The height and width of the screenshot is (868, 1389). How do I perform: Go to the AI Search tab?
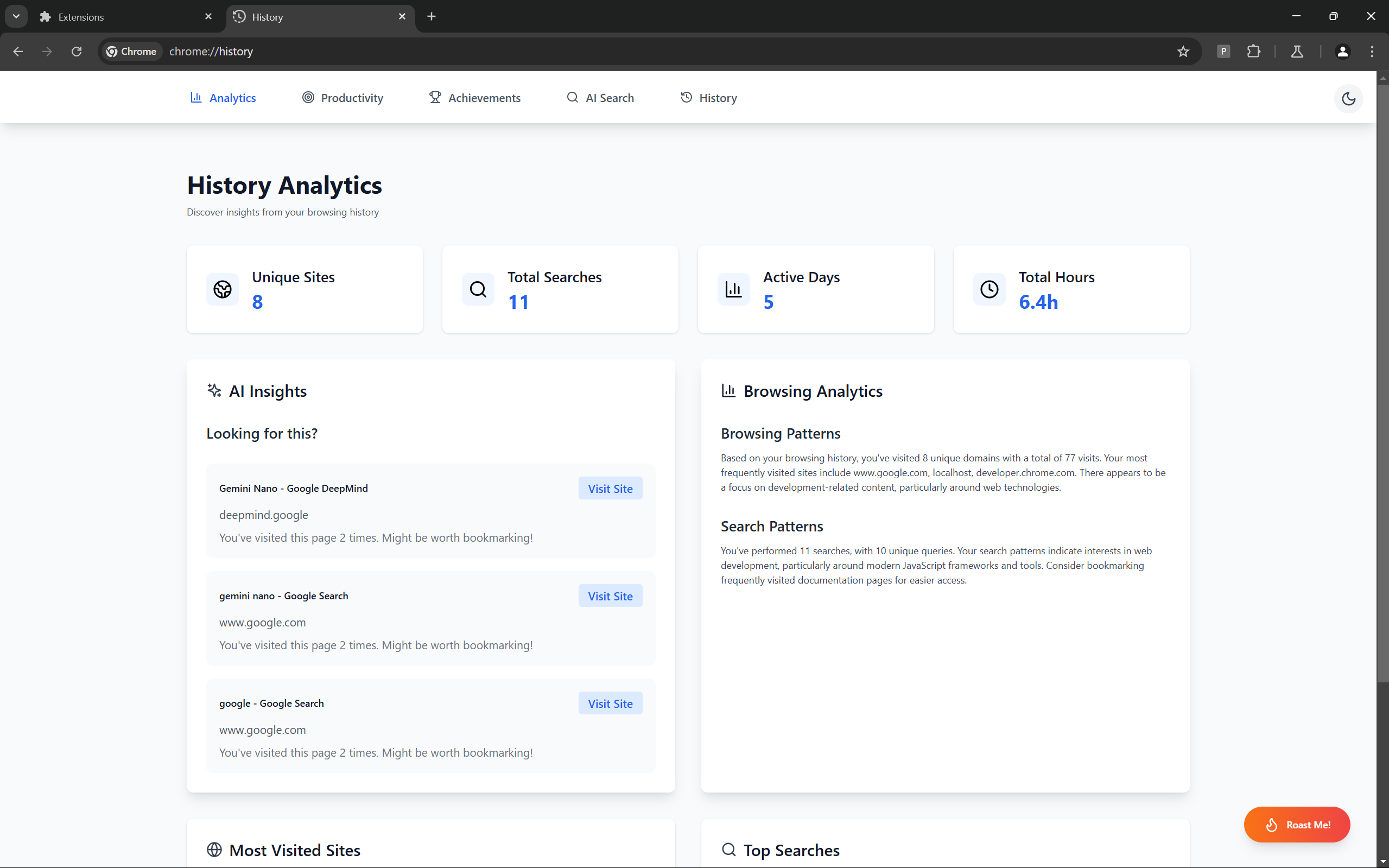coord(600,98)
